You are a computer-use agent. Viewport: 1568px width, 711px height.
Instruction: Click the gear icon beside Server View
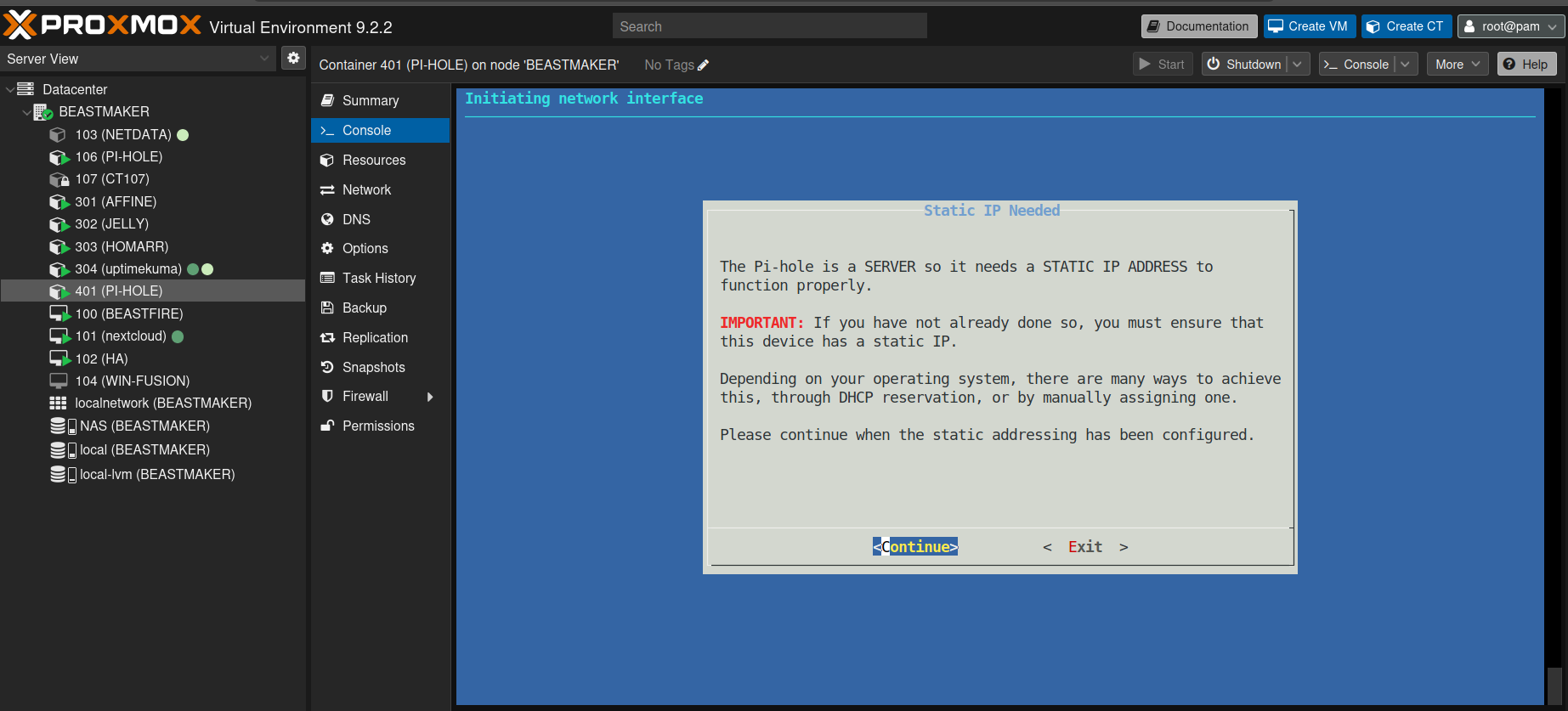tap(293, 58)
